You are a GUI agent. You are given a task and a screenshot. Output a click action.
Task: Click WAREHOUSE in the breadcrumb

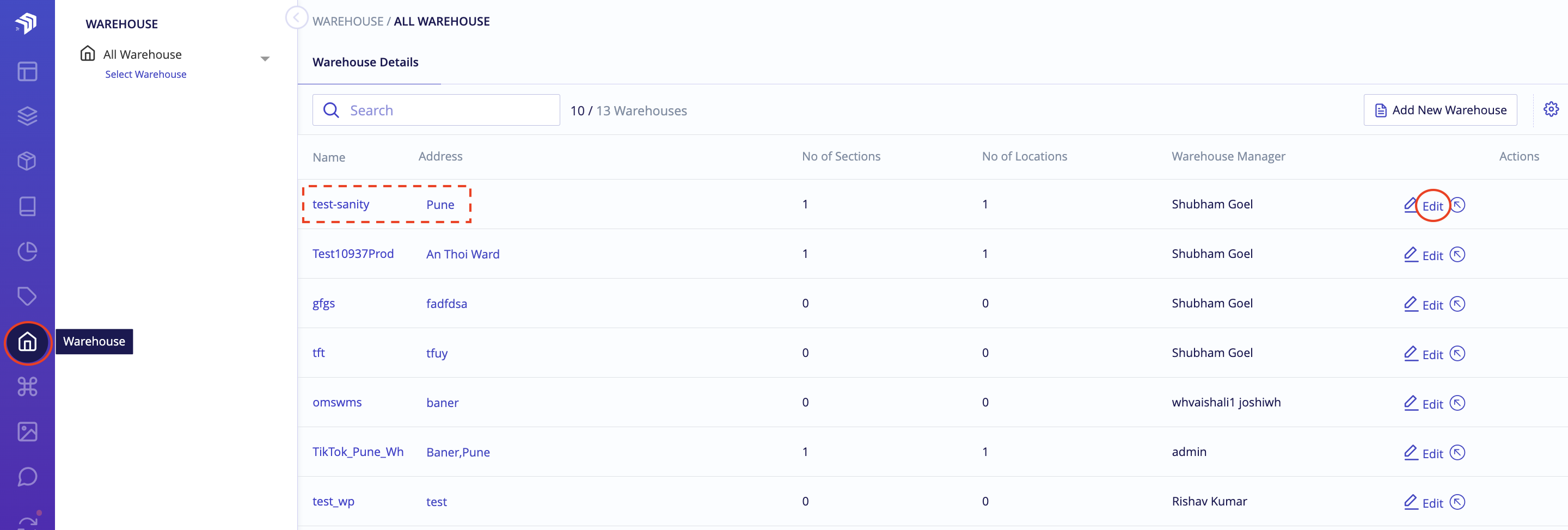tap(348, 21)
